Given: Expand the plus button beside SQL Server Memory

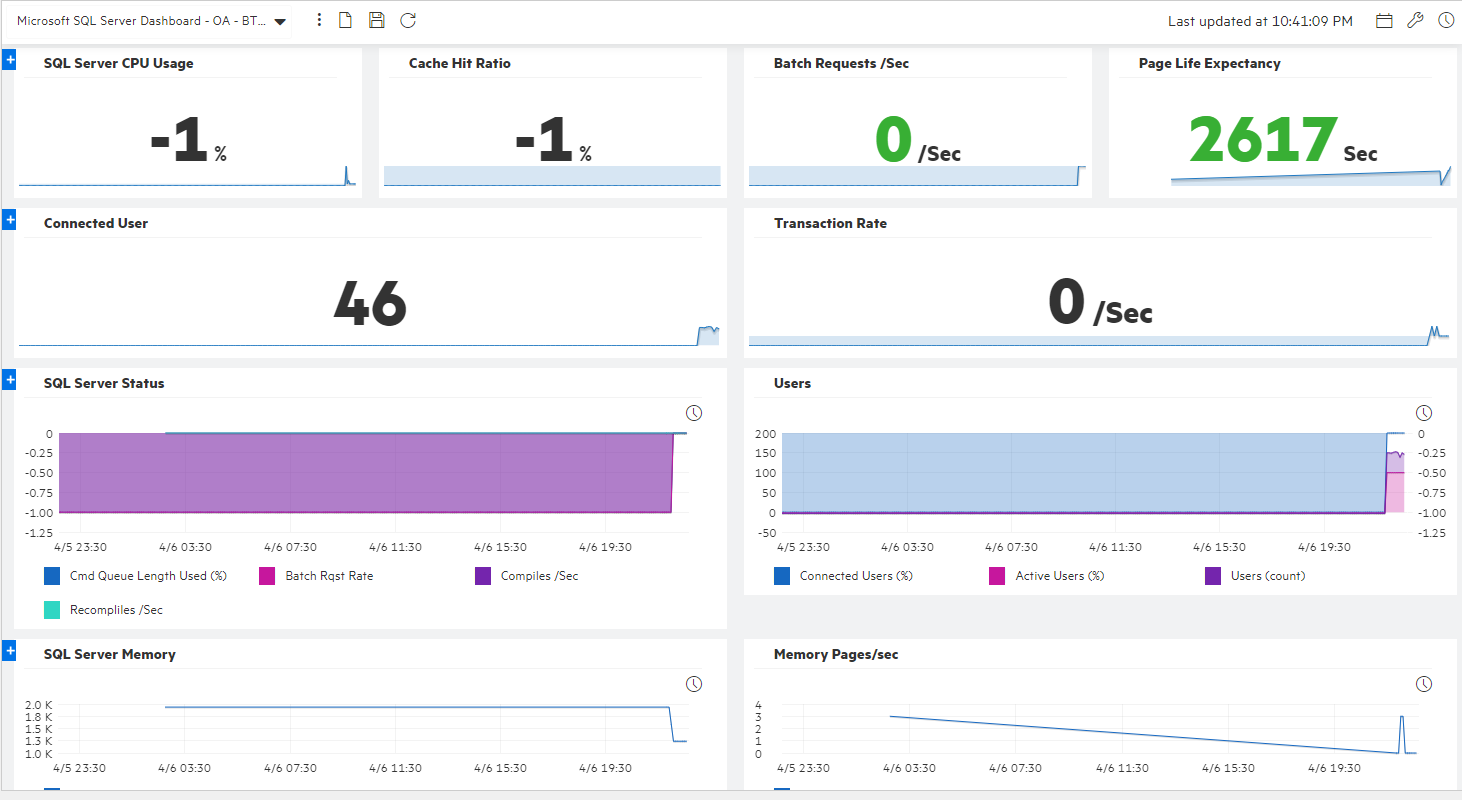Looking at the screenshot, I should [x=9, y=651].
